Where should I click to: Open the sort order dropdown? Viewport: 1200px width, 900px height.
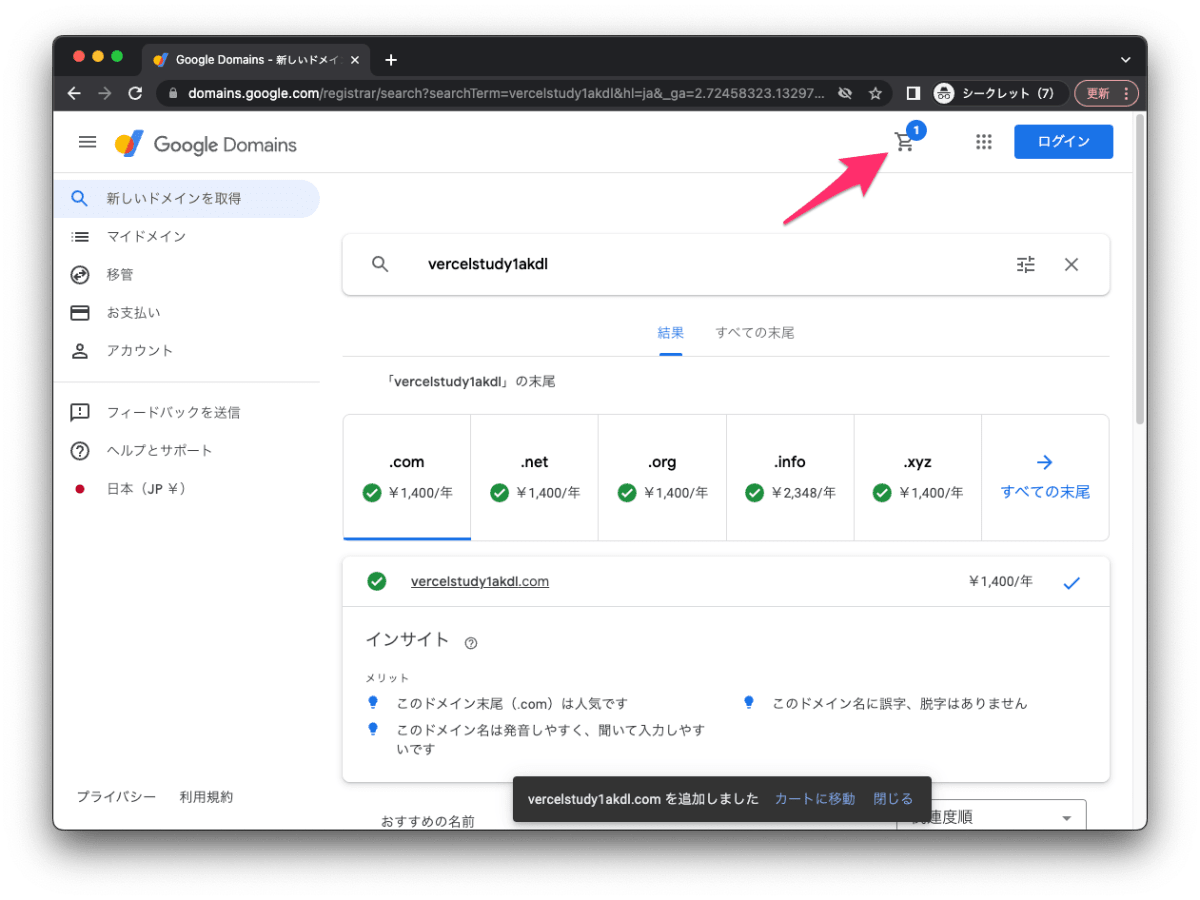coord(991,816)
